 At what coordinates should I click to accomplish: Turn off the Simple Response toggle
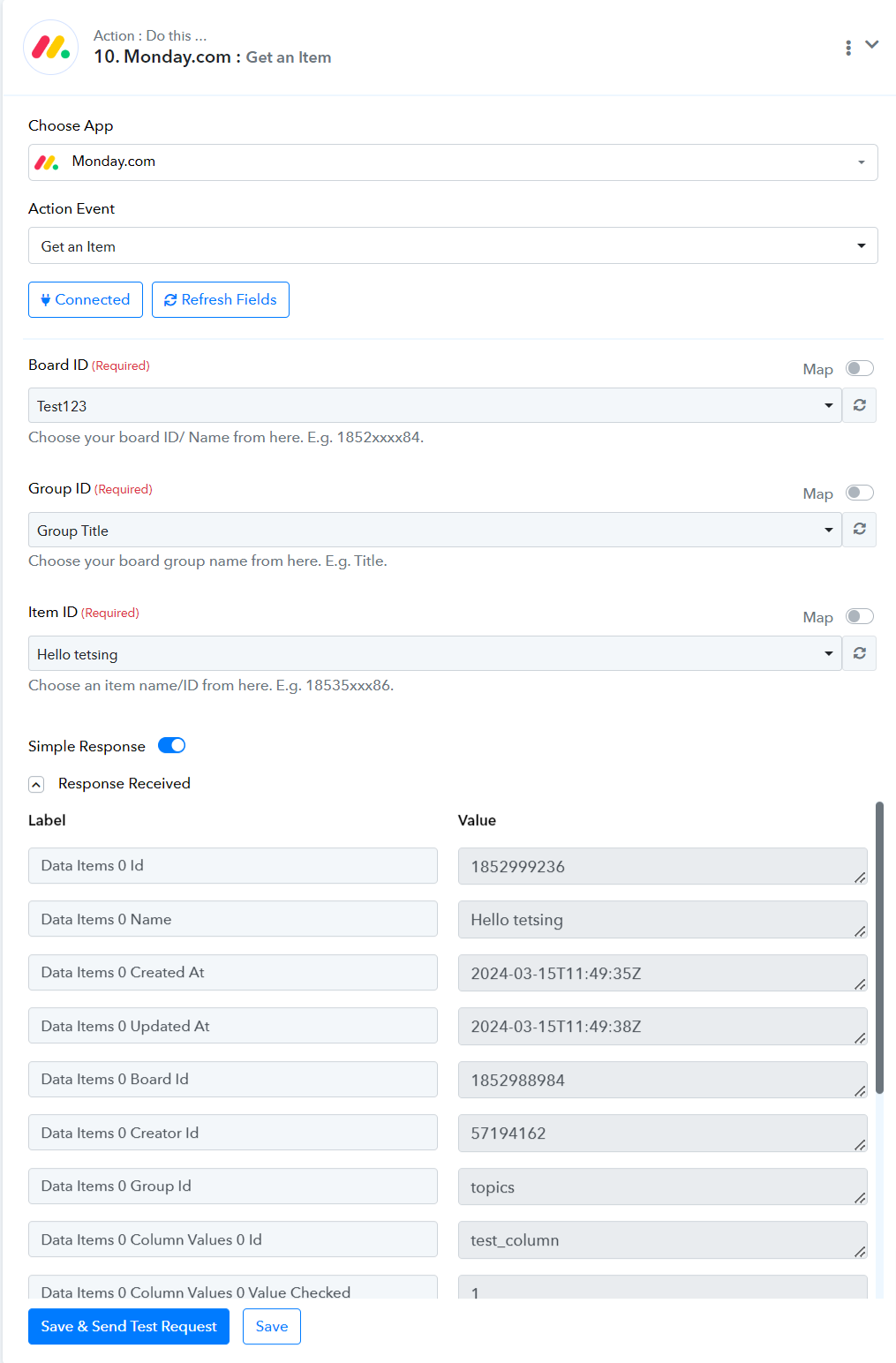coord(172,745)
